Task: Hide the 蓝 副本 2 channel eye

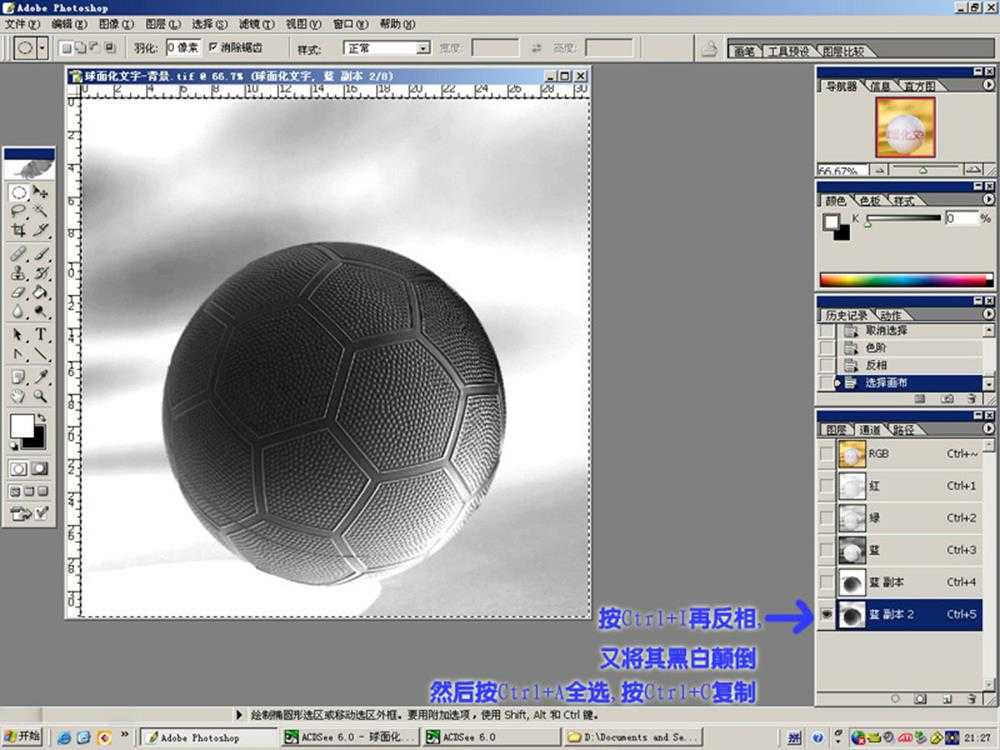Action: click(827, 614)
